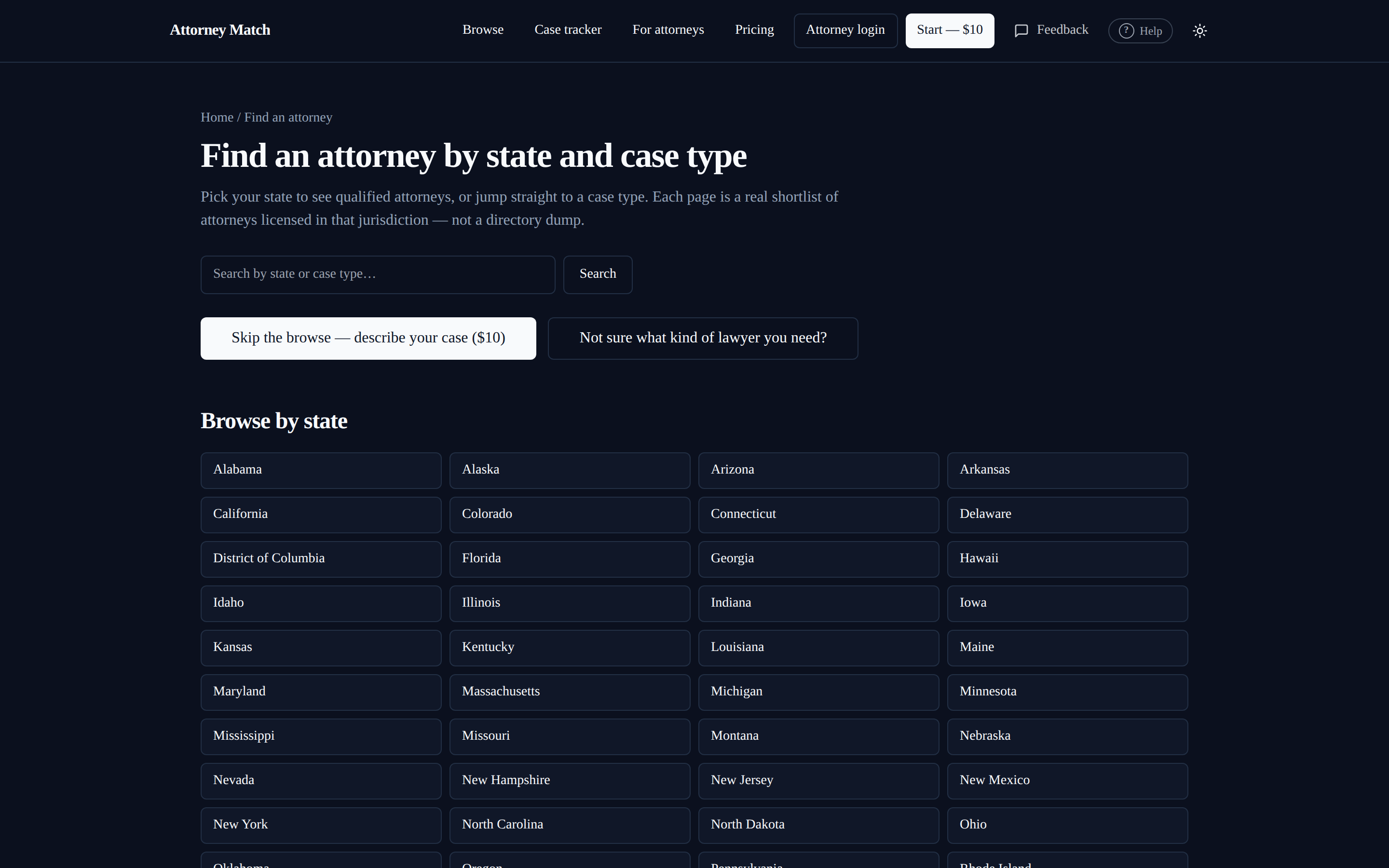
Task: Select Nevada state tile
Action: point(321,781)
